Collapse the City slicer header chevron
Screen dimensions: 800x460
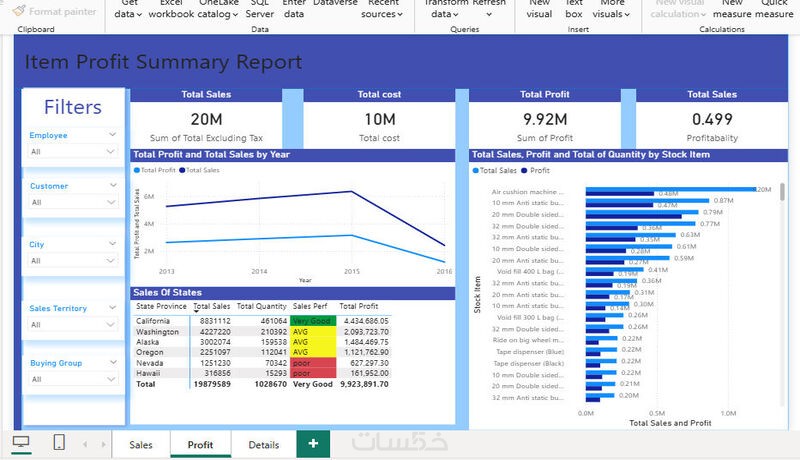pyautogui.click(x=113, y=244)
